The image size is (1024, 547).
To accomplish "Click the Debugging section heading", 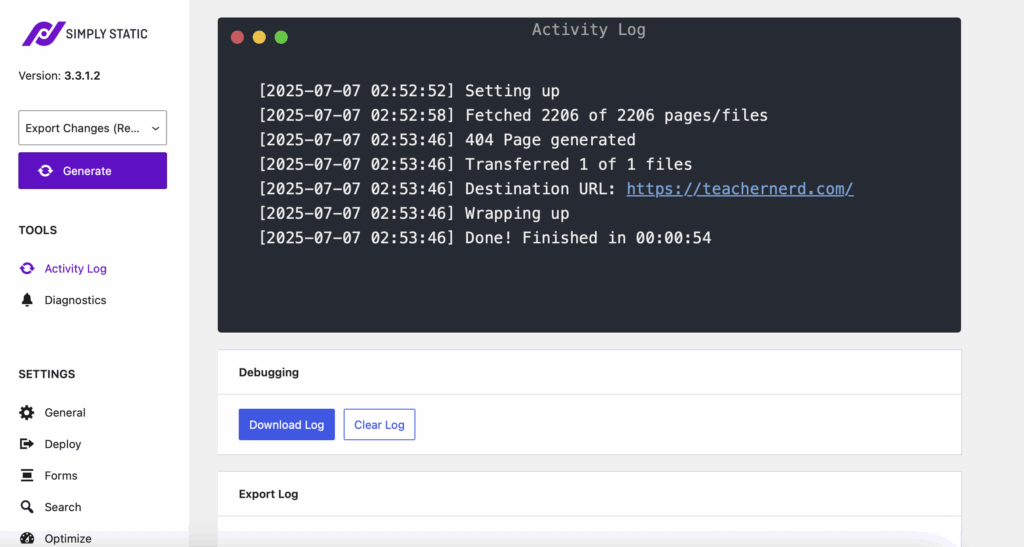I will 269,372.
